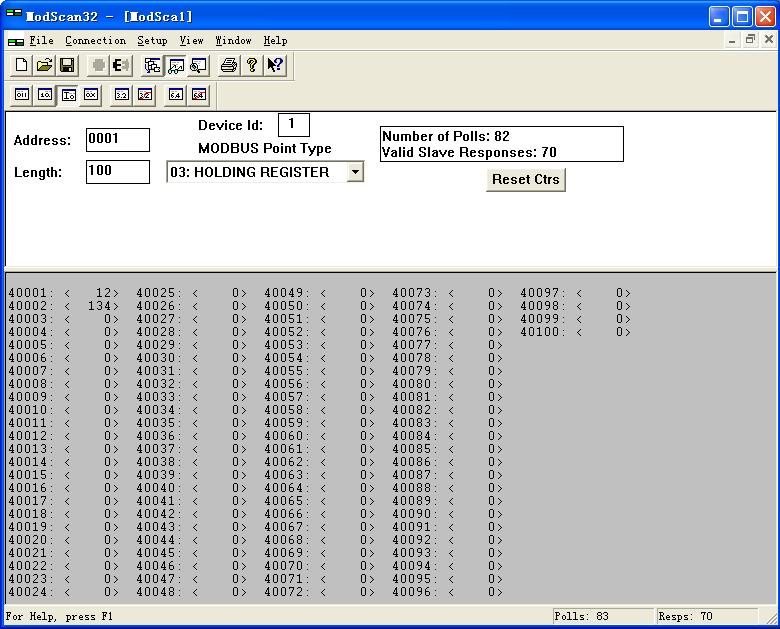Select register 40025 row
Viewport: 780px width, 629px height.
(192, 293)
